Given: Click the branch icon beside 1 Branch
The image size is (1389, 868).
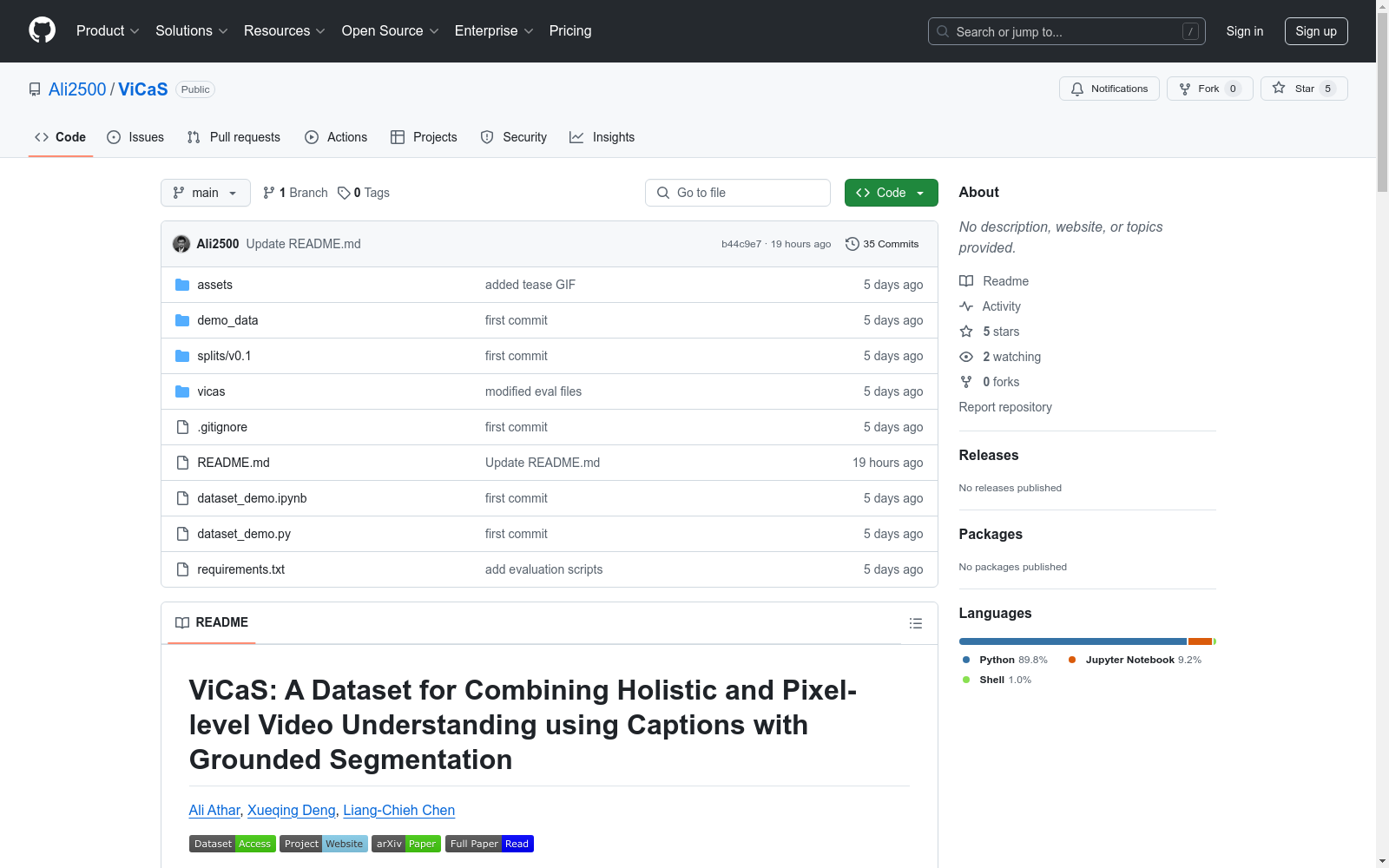Looking at the screenshot, I should click(x=269, y=193).
